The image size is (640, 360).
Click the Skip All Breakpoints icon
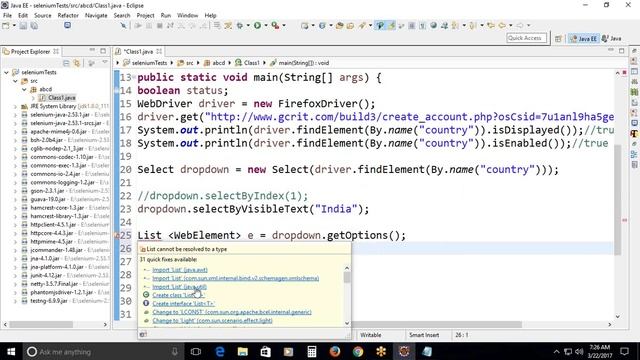pyautogui.click(x=123, y=26)
